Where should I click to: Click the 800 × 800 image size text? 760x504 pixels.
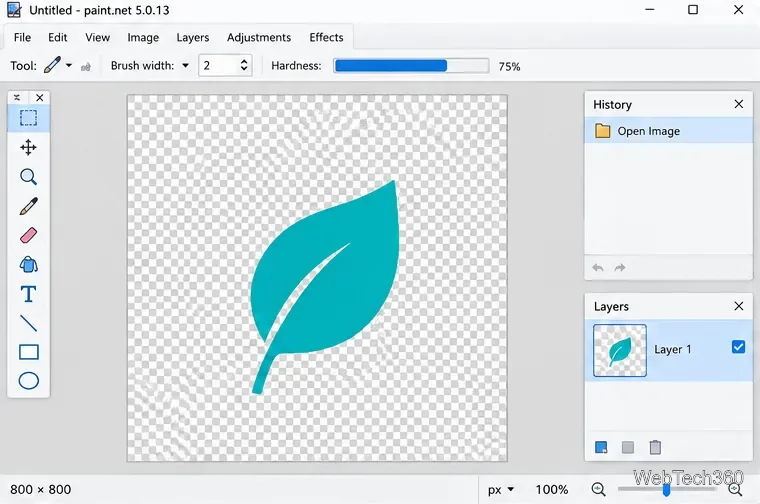41,489
